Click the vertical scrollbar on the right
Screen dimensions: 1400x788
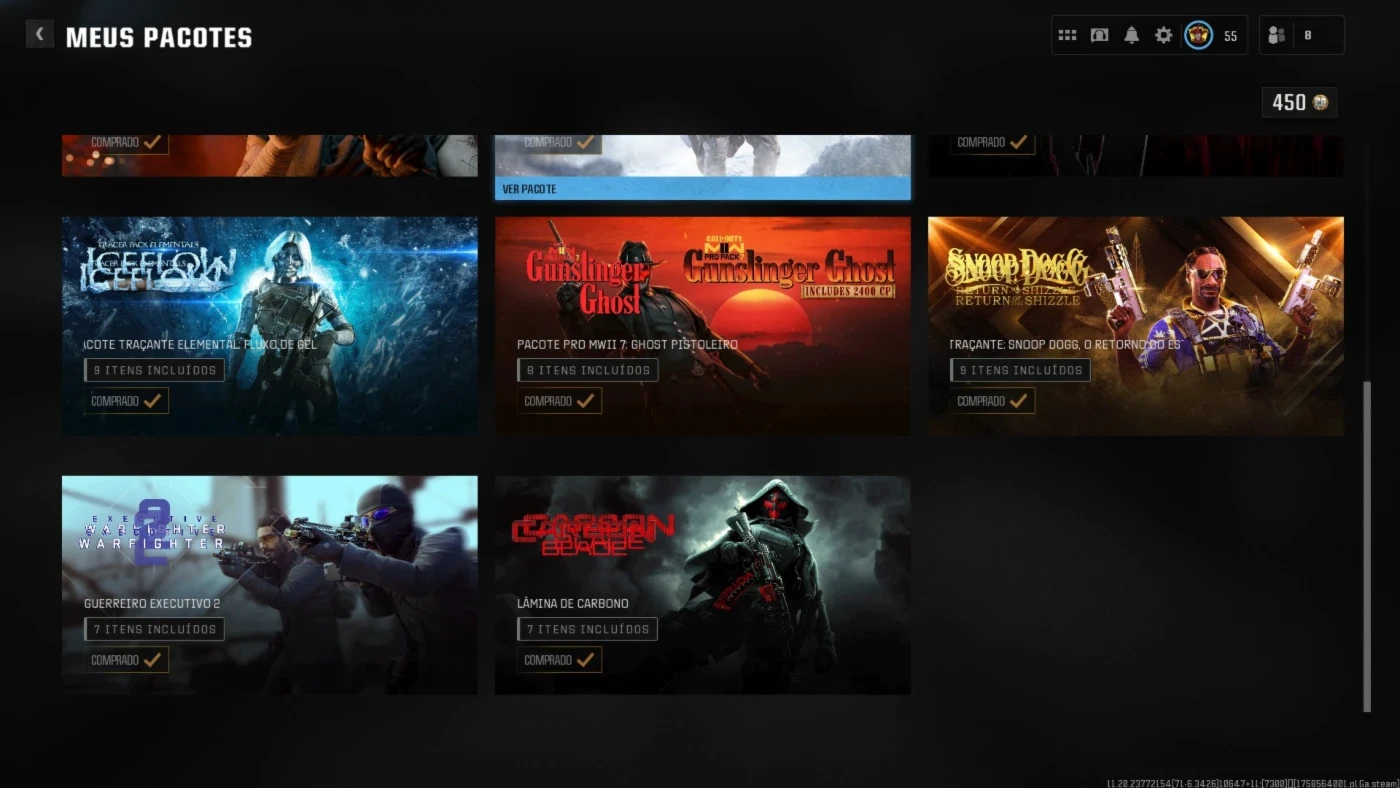pos(1367,545)
